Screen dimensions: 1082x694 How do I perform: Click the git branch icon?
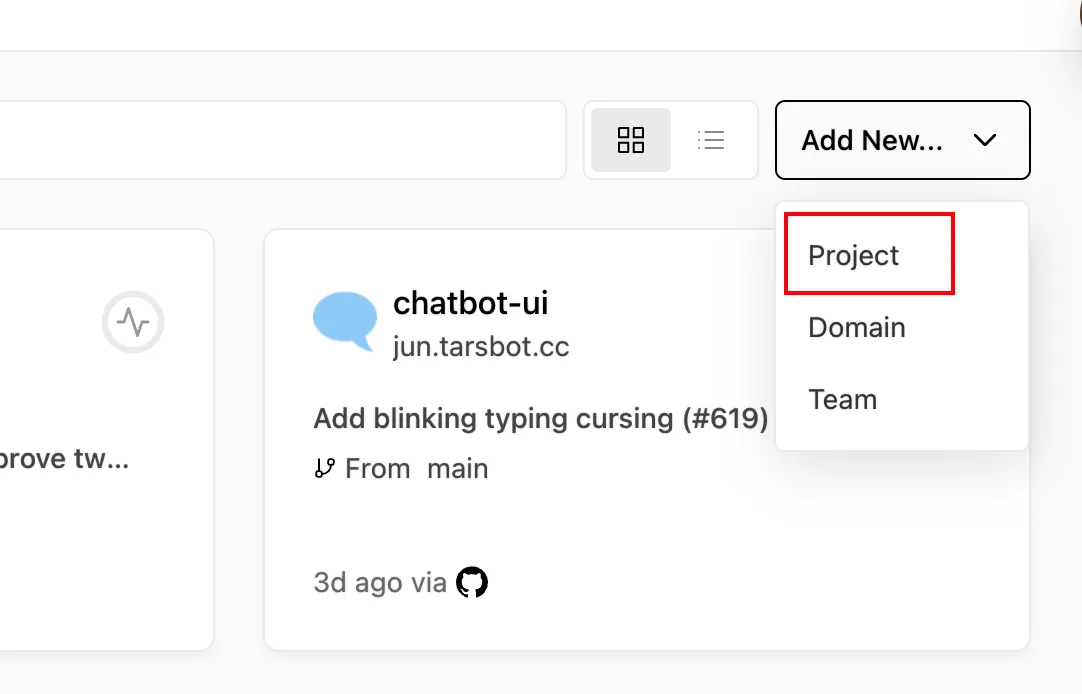324,468
